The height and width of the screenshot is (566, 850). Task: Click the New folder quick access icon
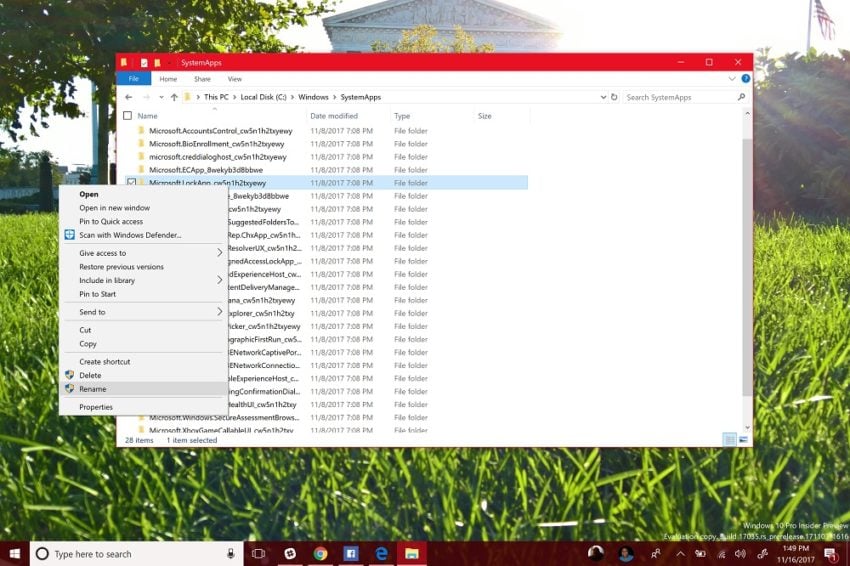[157, 63]
